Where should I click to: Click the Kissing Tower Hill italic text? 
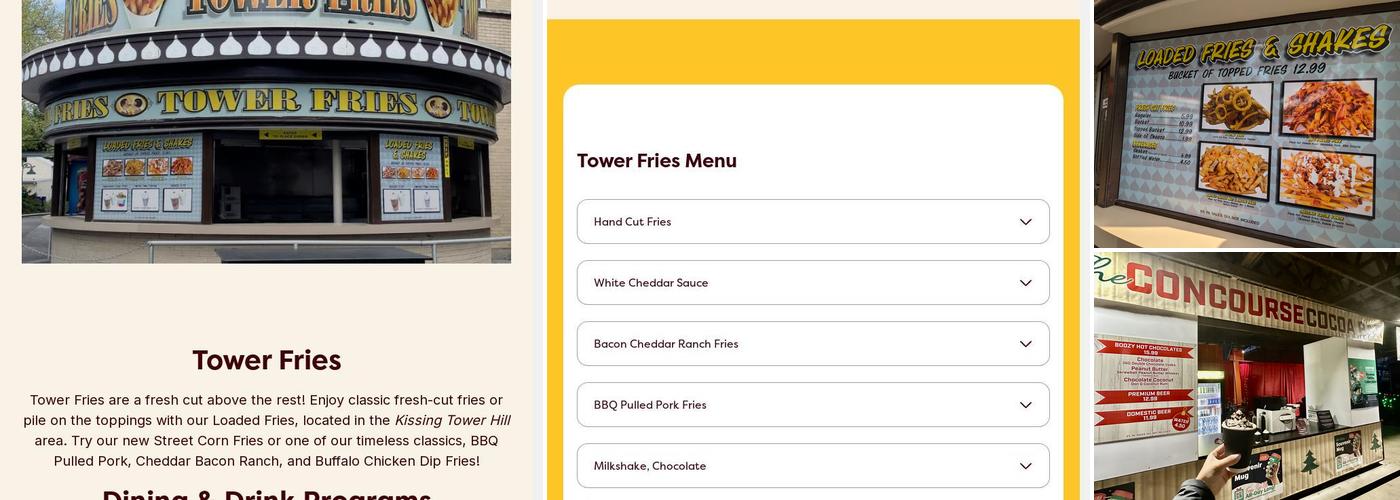pos(452,421)
